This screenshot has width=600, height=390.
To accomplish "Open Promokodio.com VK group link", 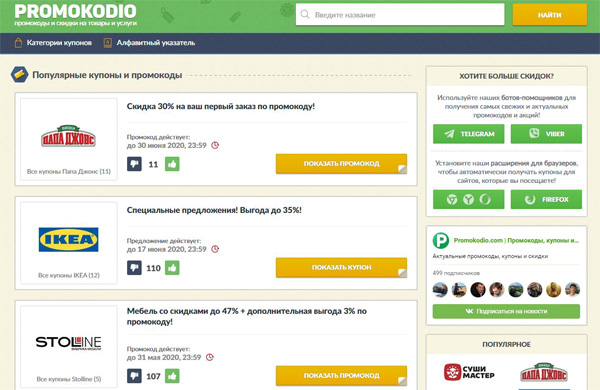I will pos(516,240).
